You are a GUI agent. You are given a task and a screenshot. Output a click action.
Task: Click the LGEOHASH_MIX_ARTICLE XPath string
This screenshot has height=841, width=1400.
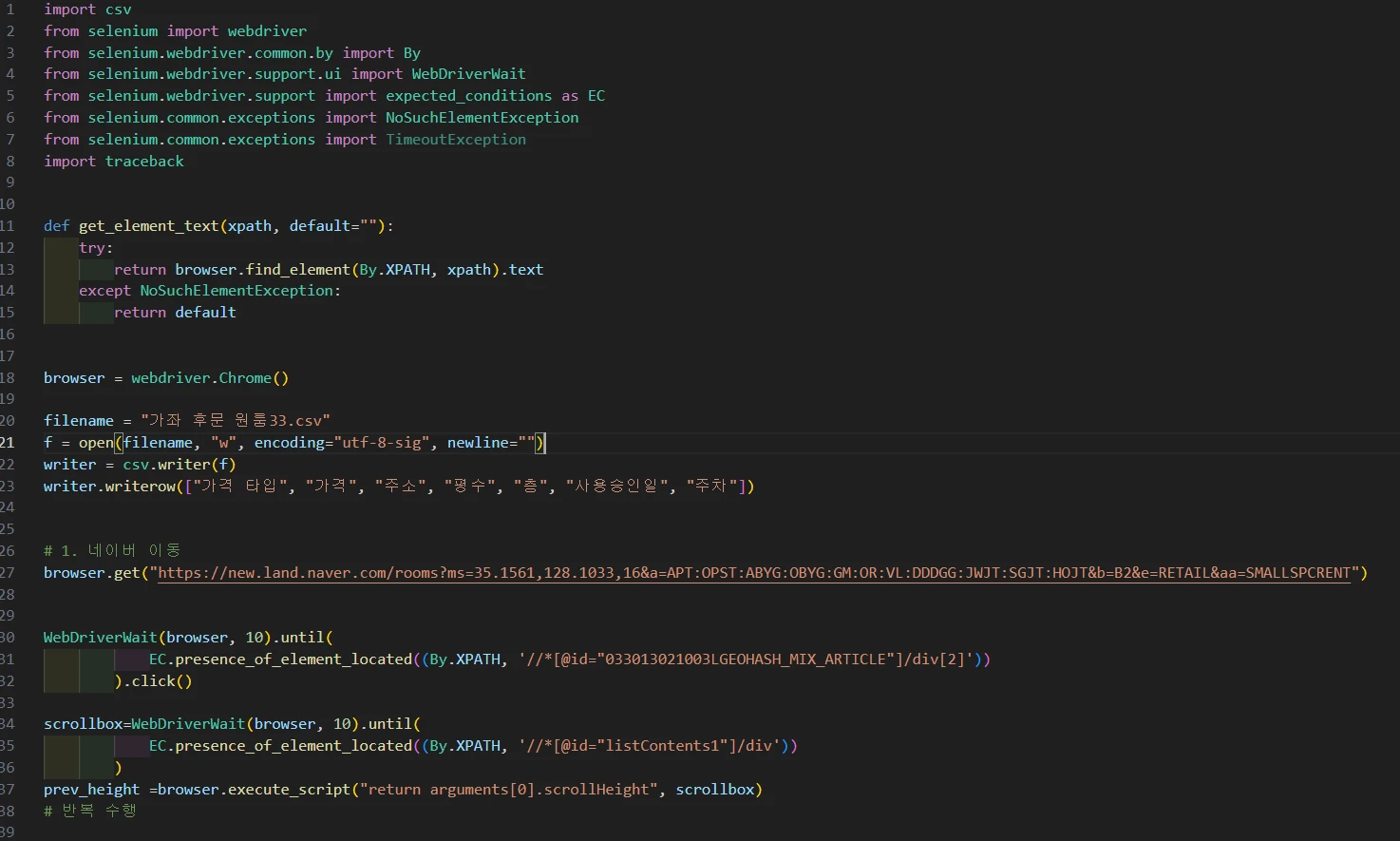click(x=747, y=659)
